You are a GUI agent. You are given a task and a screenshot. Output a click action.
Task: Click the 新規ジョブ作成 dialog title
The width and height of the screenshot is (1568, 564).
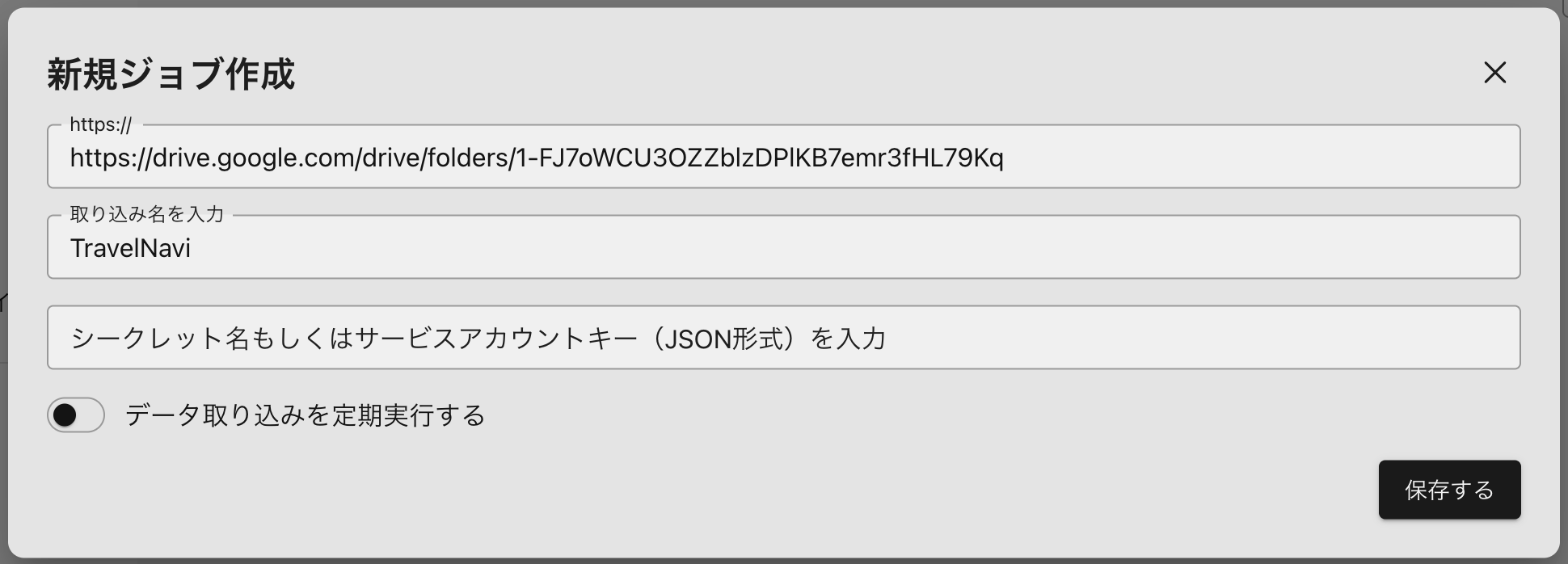point(171,74)
